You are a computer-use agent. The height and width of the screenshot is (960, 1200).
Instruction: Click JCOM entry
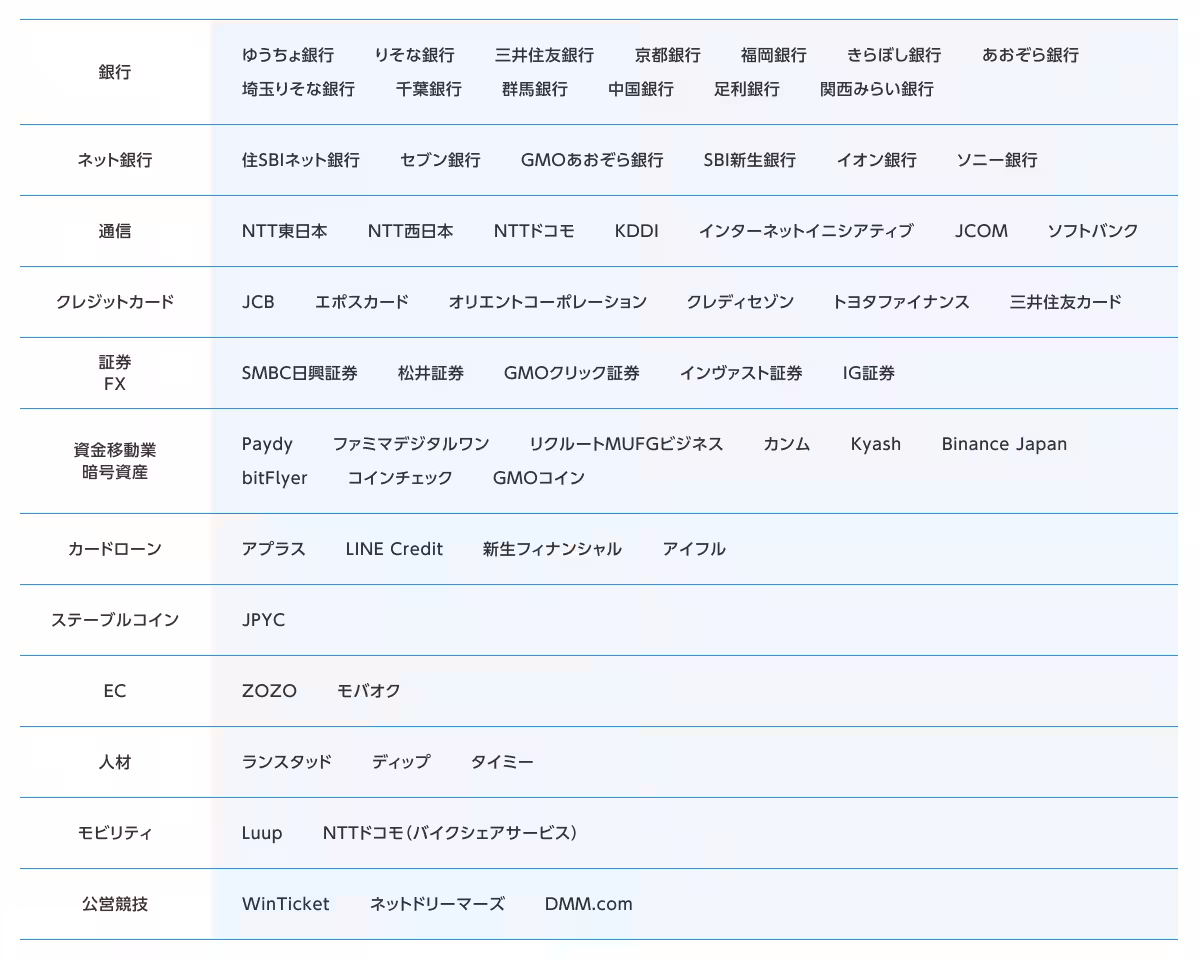click(981, 231)
